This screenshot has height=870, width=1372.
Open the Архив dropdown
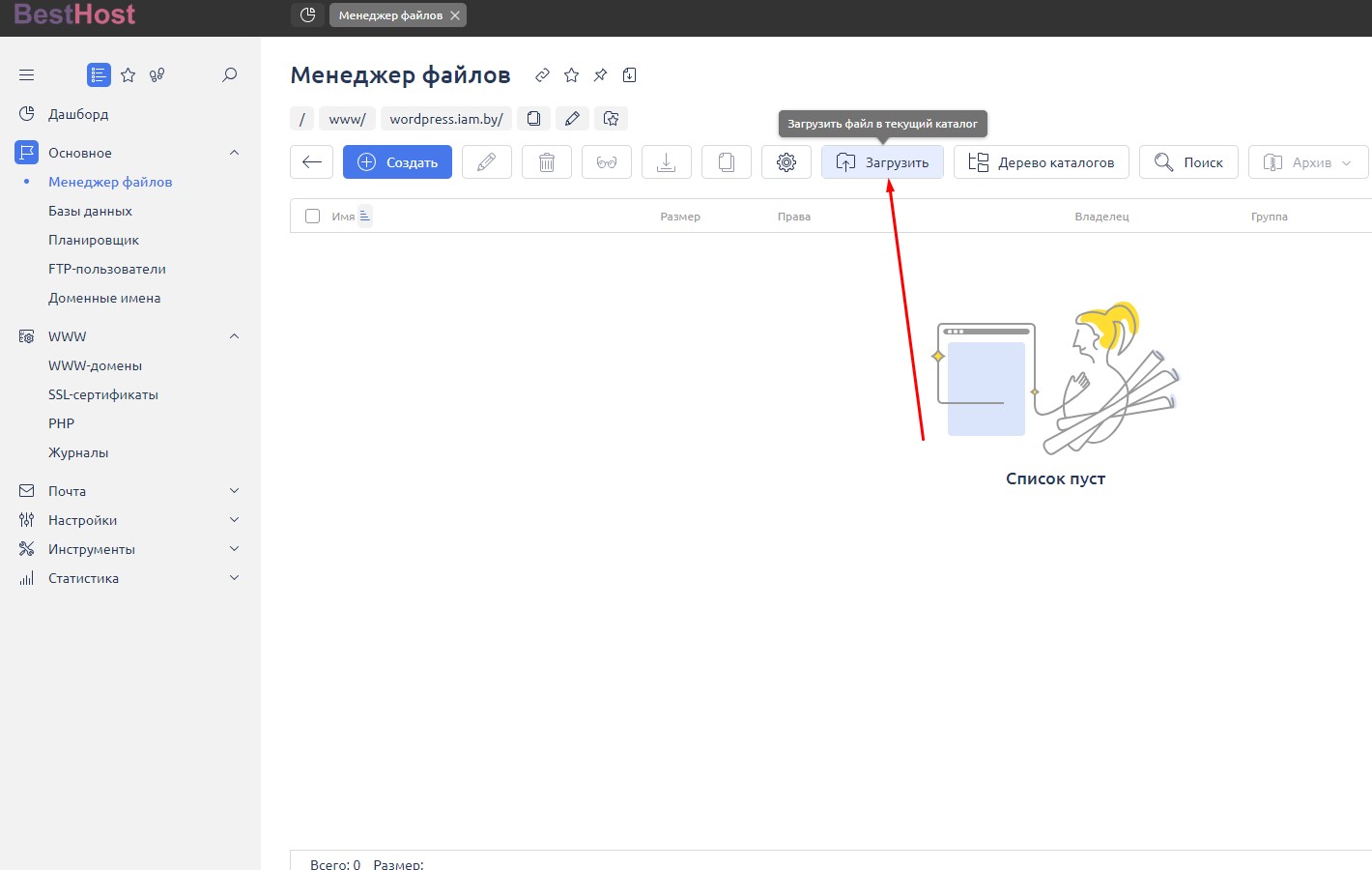click(x=1308, y=162)
